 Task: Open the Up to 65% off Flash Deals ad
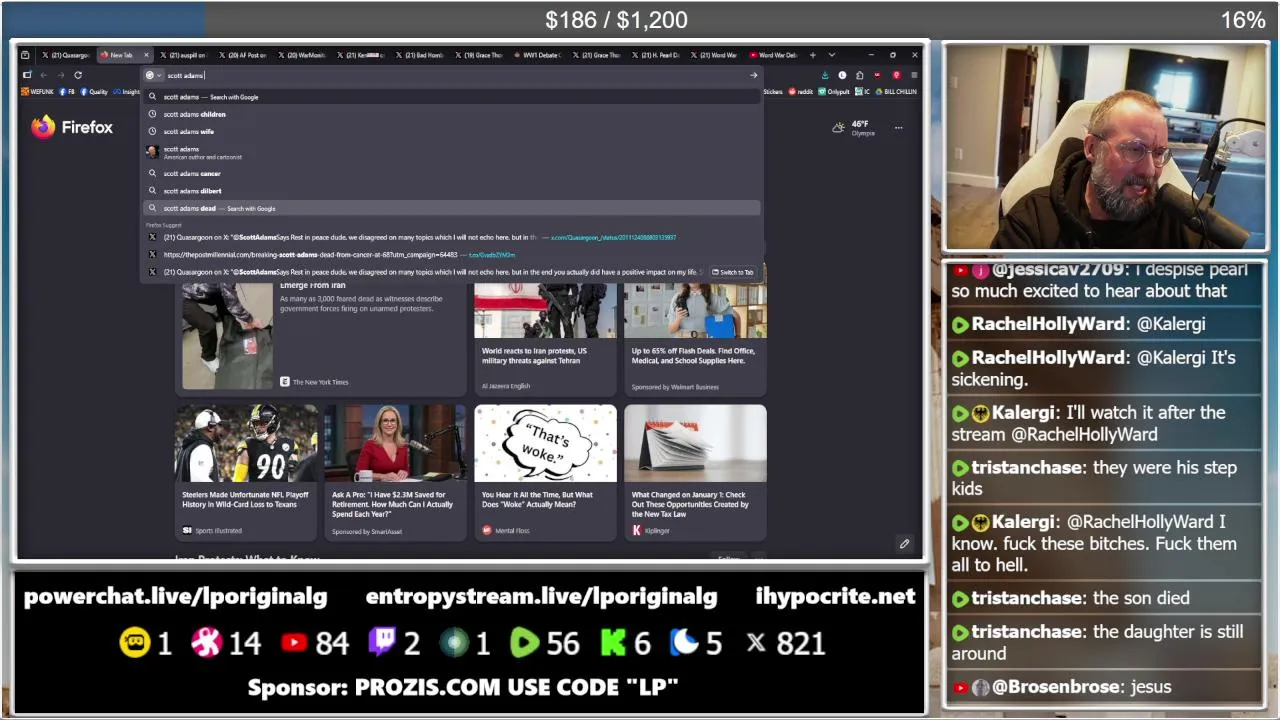coord(695,338)
